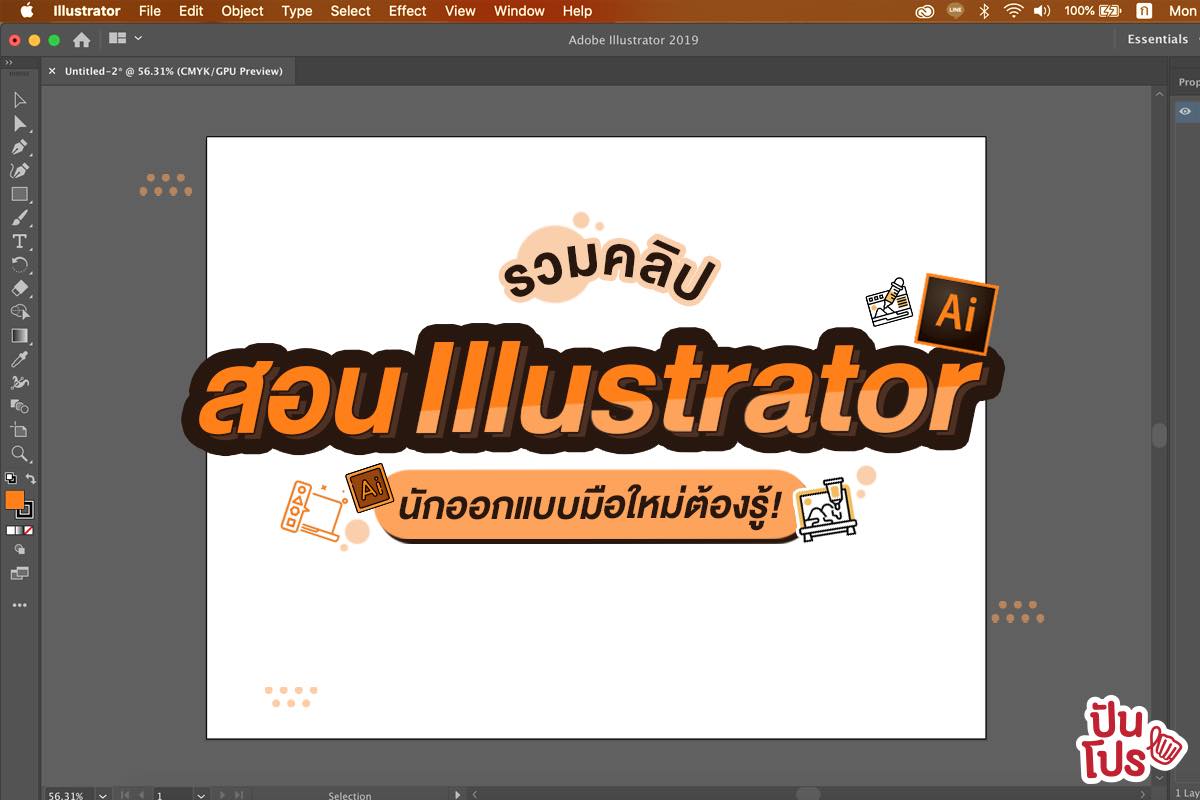Select the Type tool
This screenshot has height=800, width=1200.
click(19, 241)
